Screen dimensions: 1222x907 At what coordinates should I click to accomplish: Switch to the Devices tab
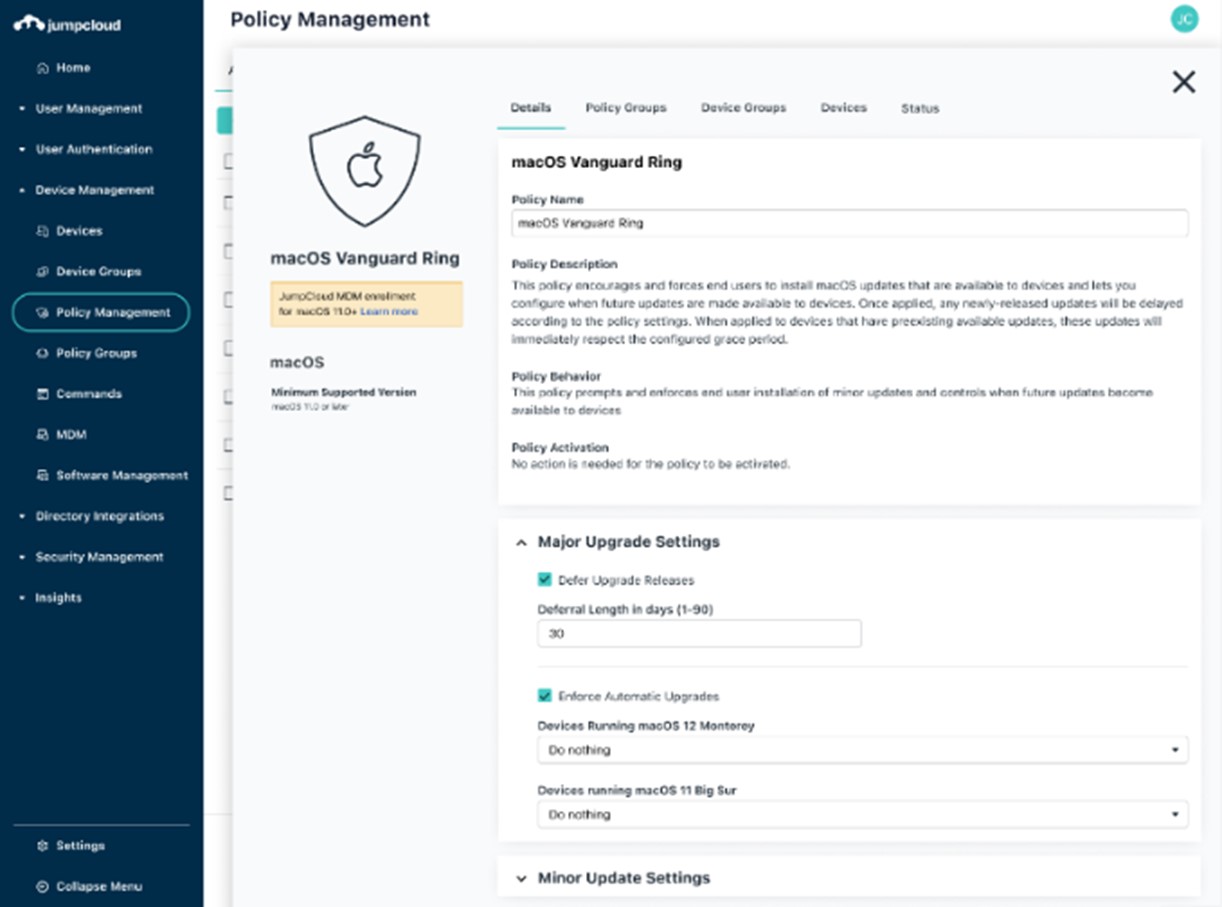click(844, 108)
